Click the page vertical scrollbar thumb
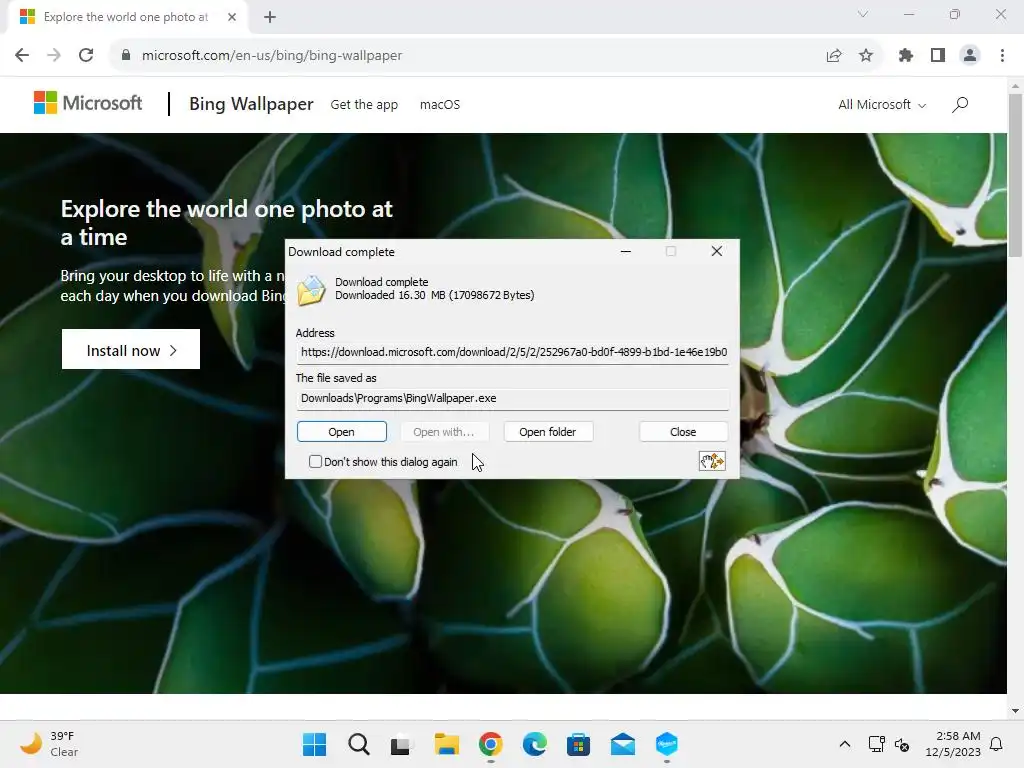The image size is (1024, 768). tap(1015, 175)
